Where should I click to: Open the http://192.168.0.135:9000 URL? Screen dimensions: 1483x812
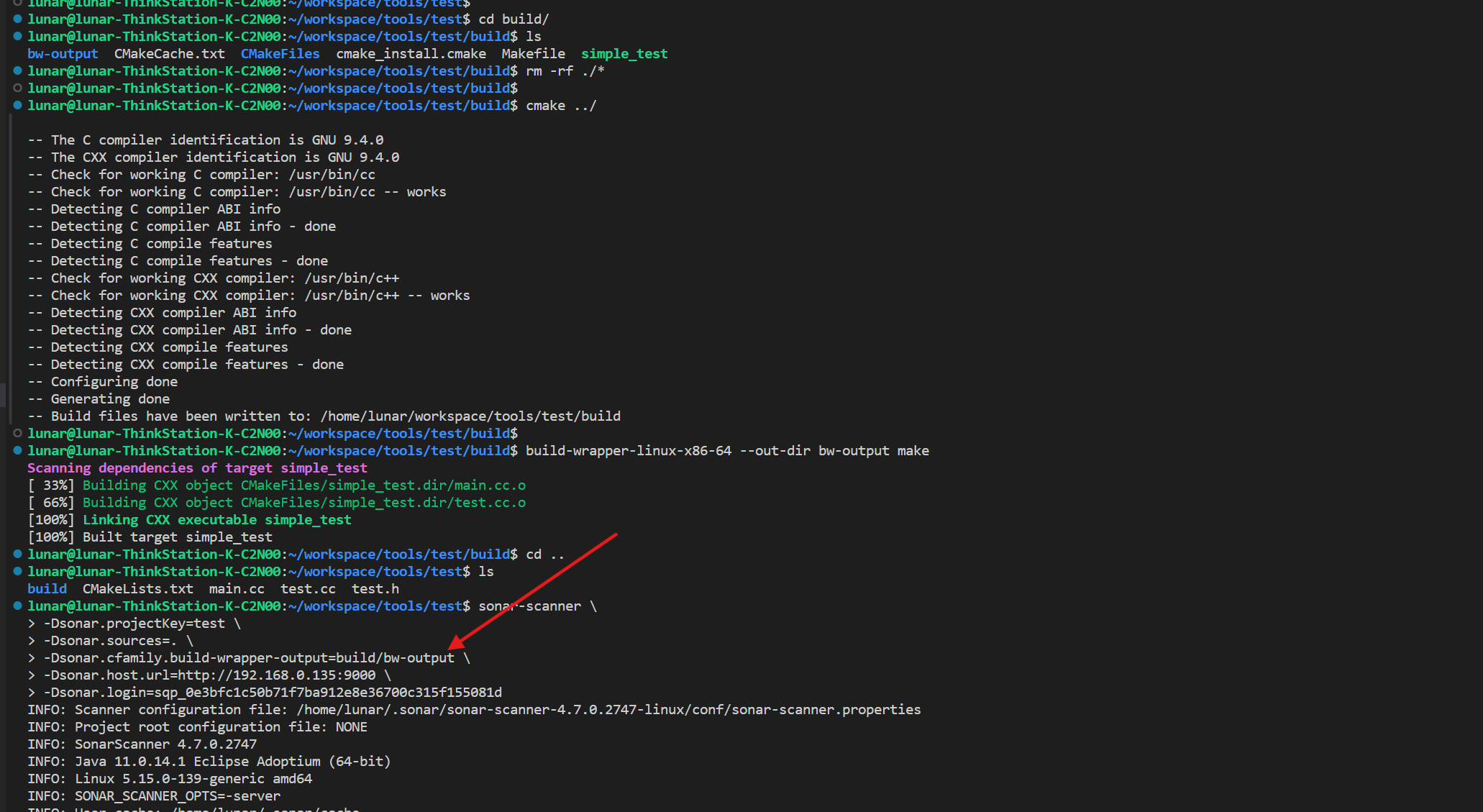click(277, 675)
